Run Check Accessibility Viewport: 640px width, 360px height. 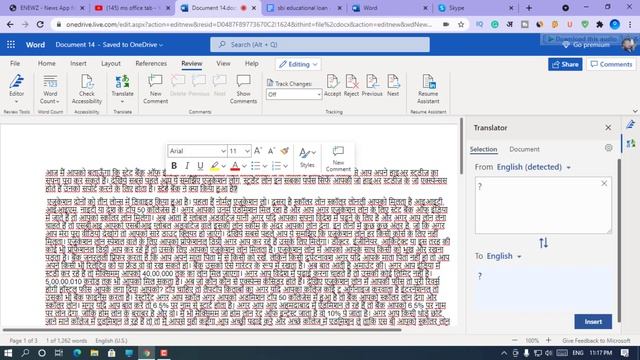click(x=87, y=89)
